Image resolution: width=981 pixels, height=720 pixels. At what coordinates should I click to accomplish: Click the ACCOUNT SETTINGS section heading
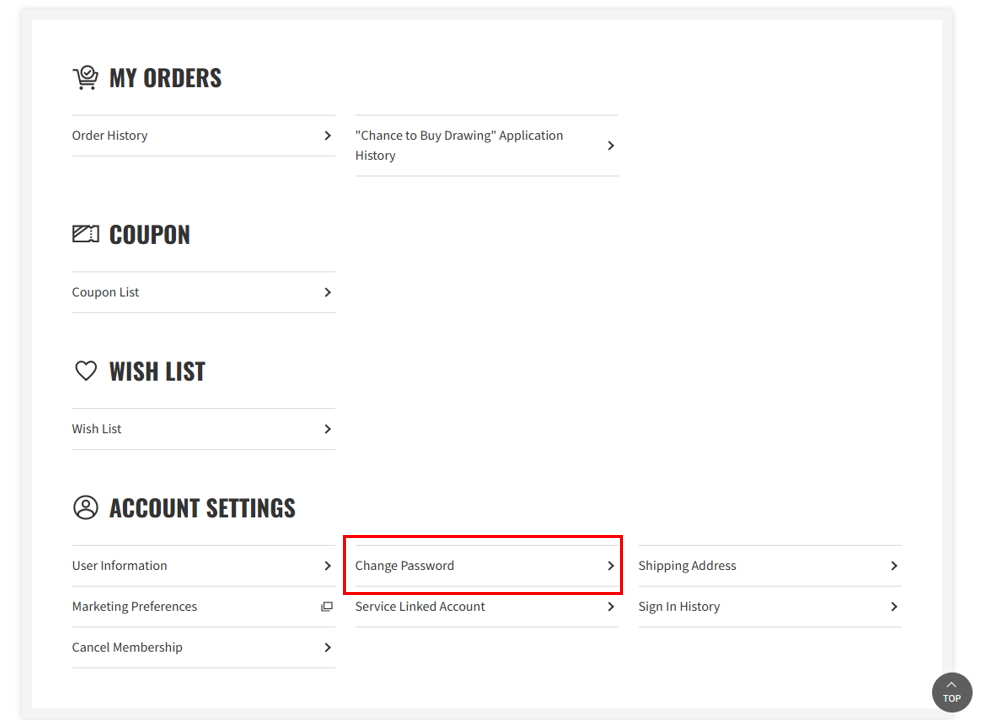(x=202, y=508)
